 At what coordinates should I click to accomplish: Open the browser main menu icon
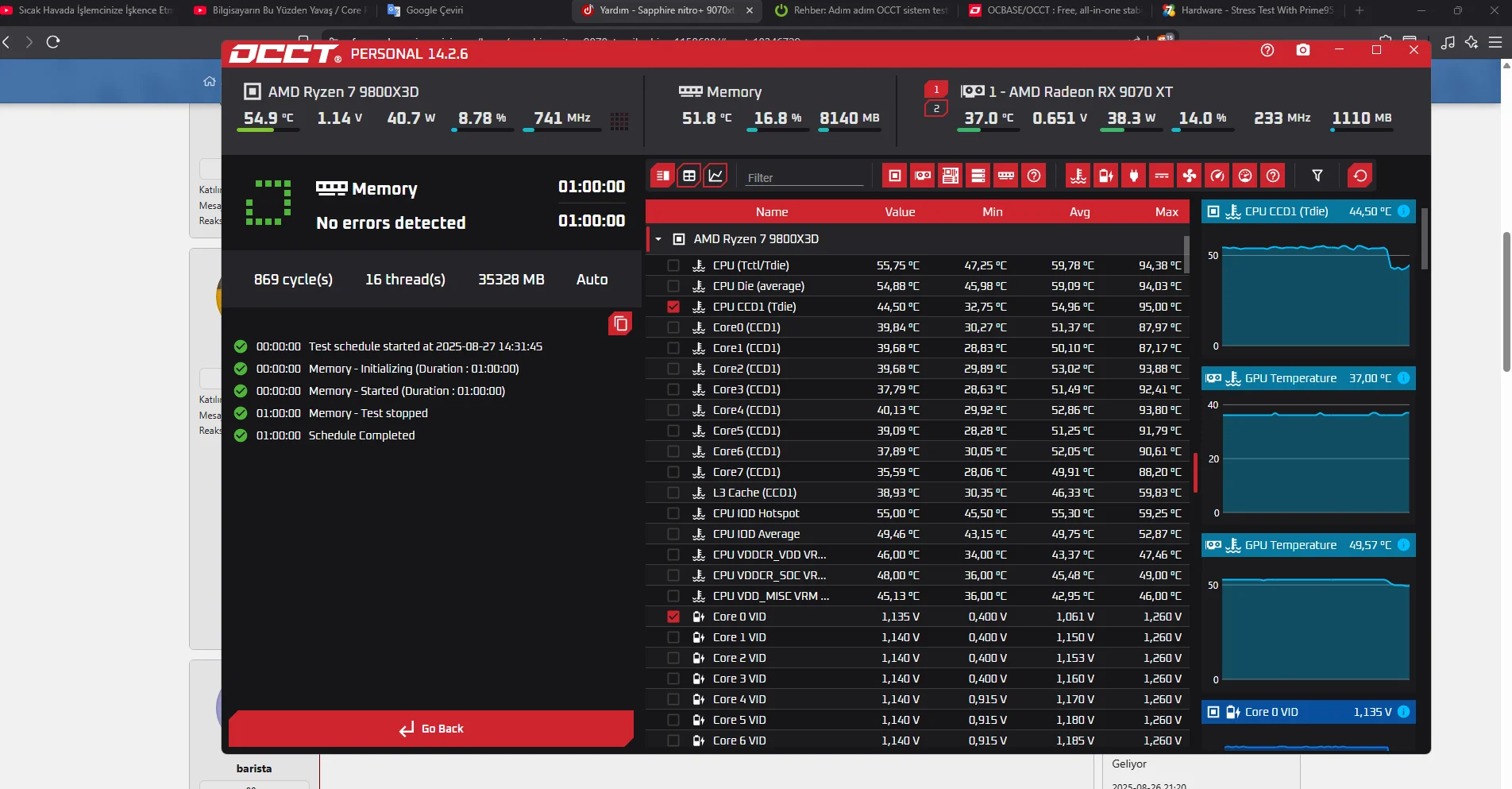(1495, 42)
